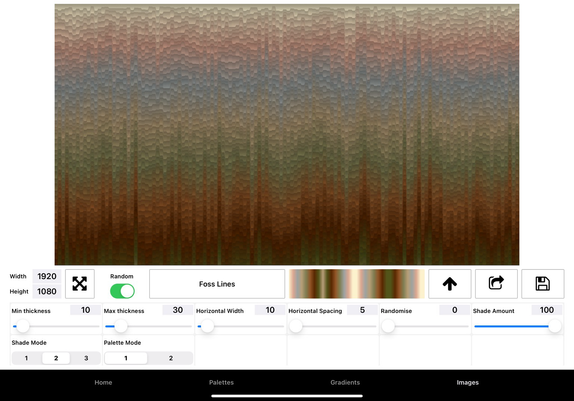
Task: Tap the gradient palette preview strip
Action: pyautogui.click(x=357, y=284)
